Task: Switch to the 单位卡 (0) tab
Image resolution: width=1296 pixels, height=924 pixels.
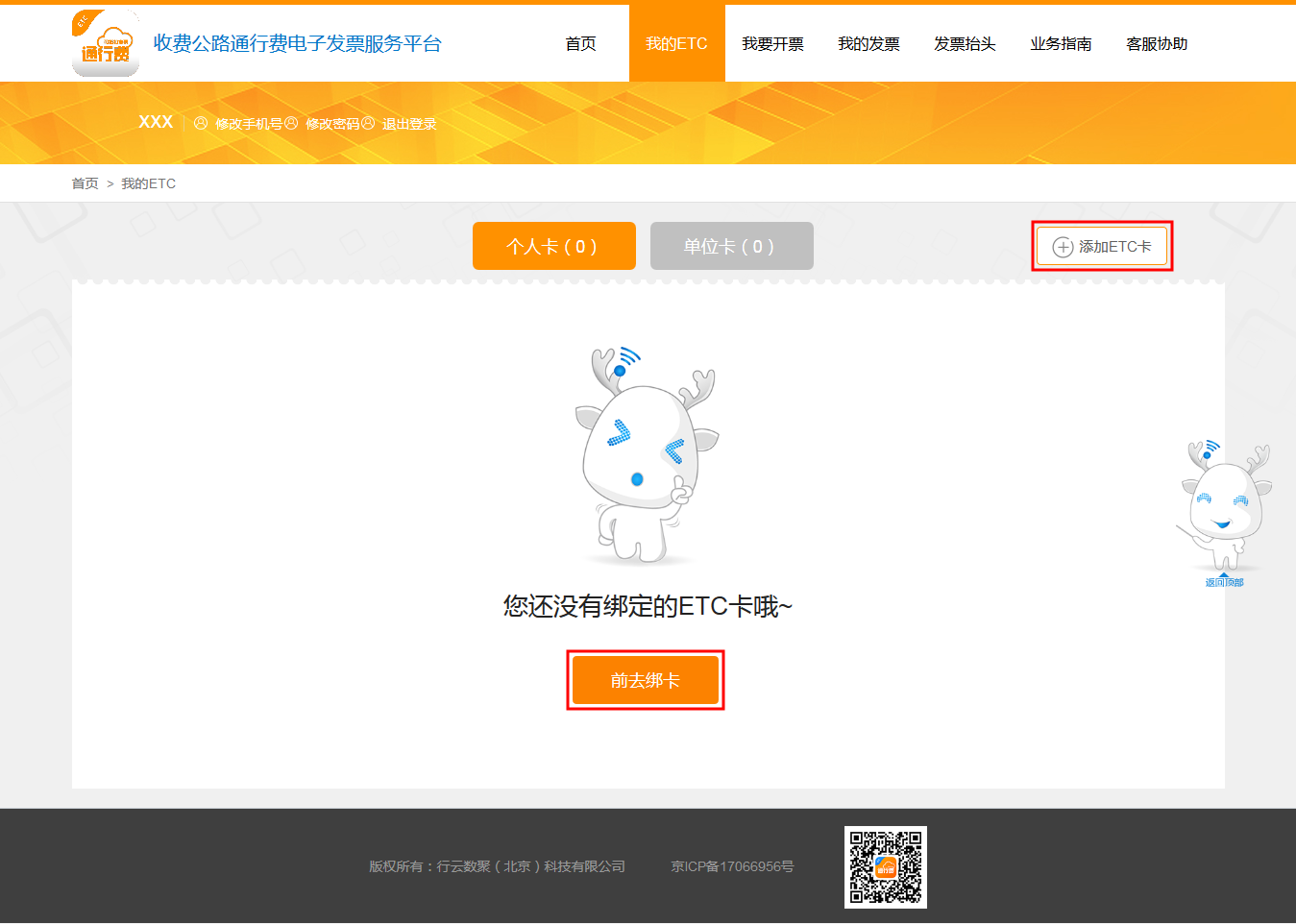Action: coord(732,246)
